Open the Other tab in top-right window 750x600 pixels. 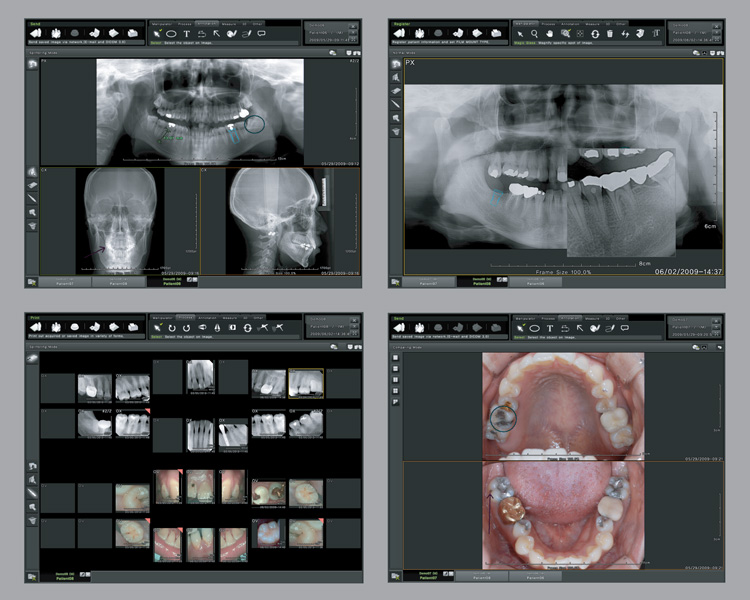click(621, 23)
